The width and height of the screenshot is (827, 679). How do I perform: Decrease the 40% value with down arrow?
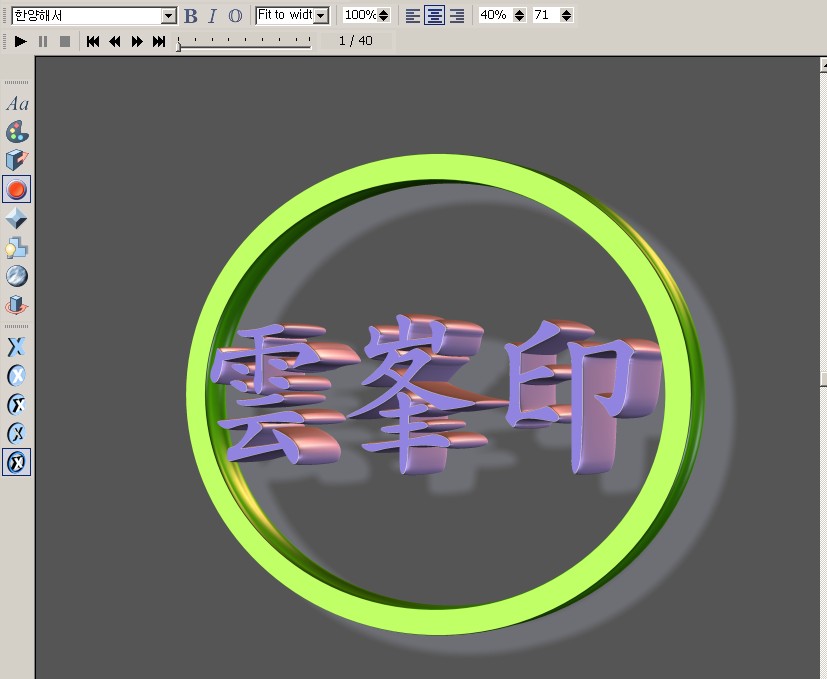click(x=520, y=18)
